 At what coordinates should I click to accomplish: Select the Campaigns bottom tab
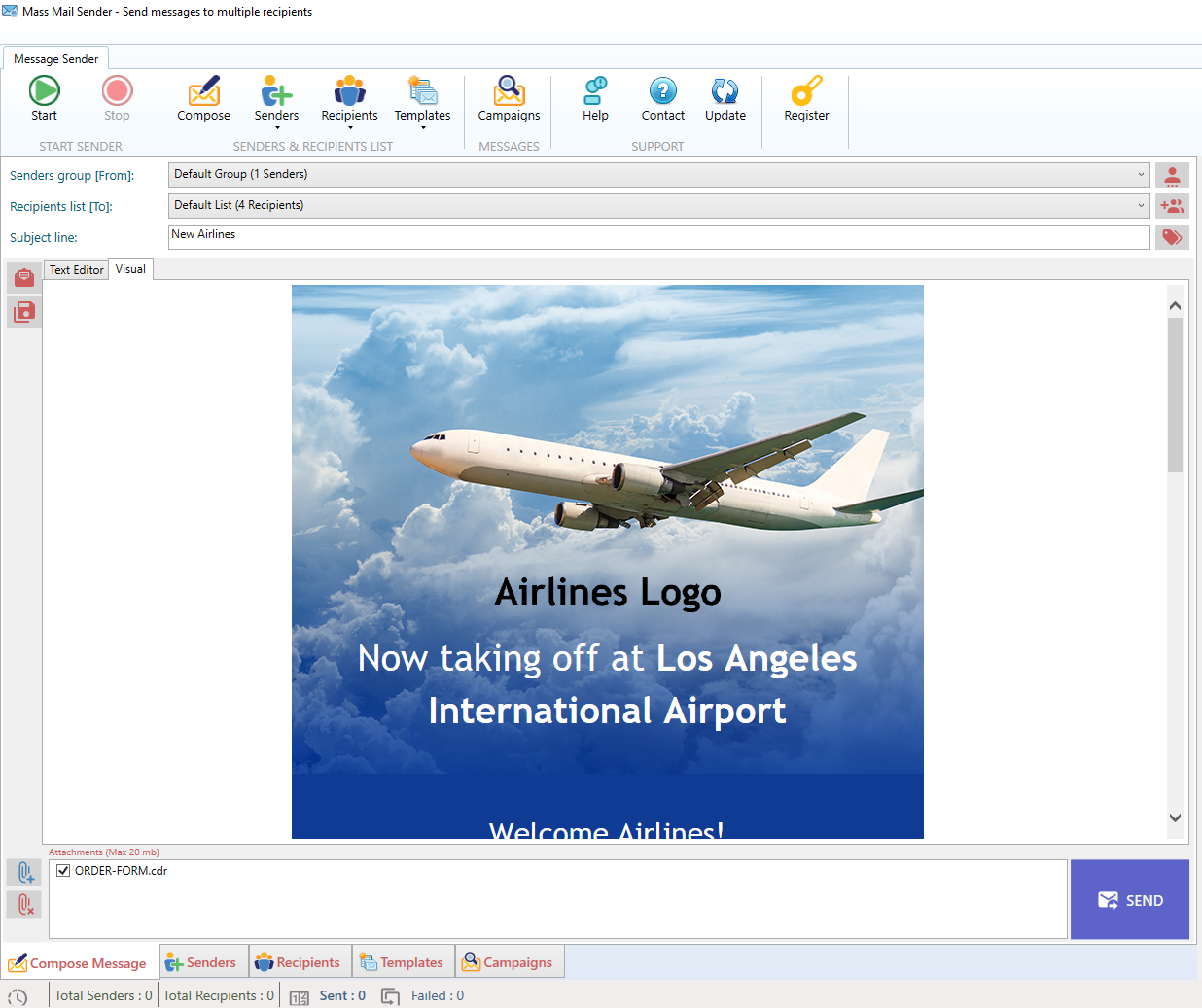[x=508, y=962]
